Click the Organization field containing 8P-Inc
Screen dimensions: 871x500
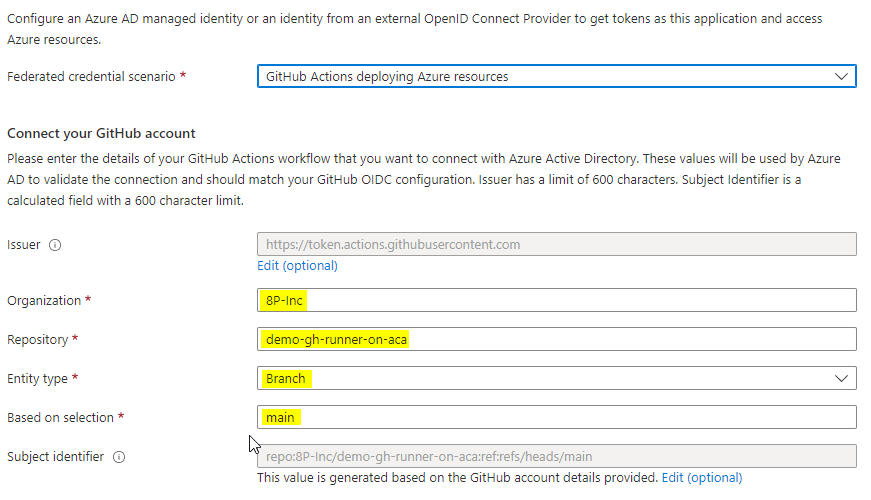pos(556,300)
